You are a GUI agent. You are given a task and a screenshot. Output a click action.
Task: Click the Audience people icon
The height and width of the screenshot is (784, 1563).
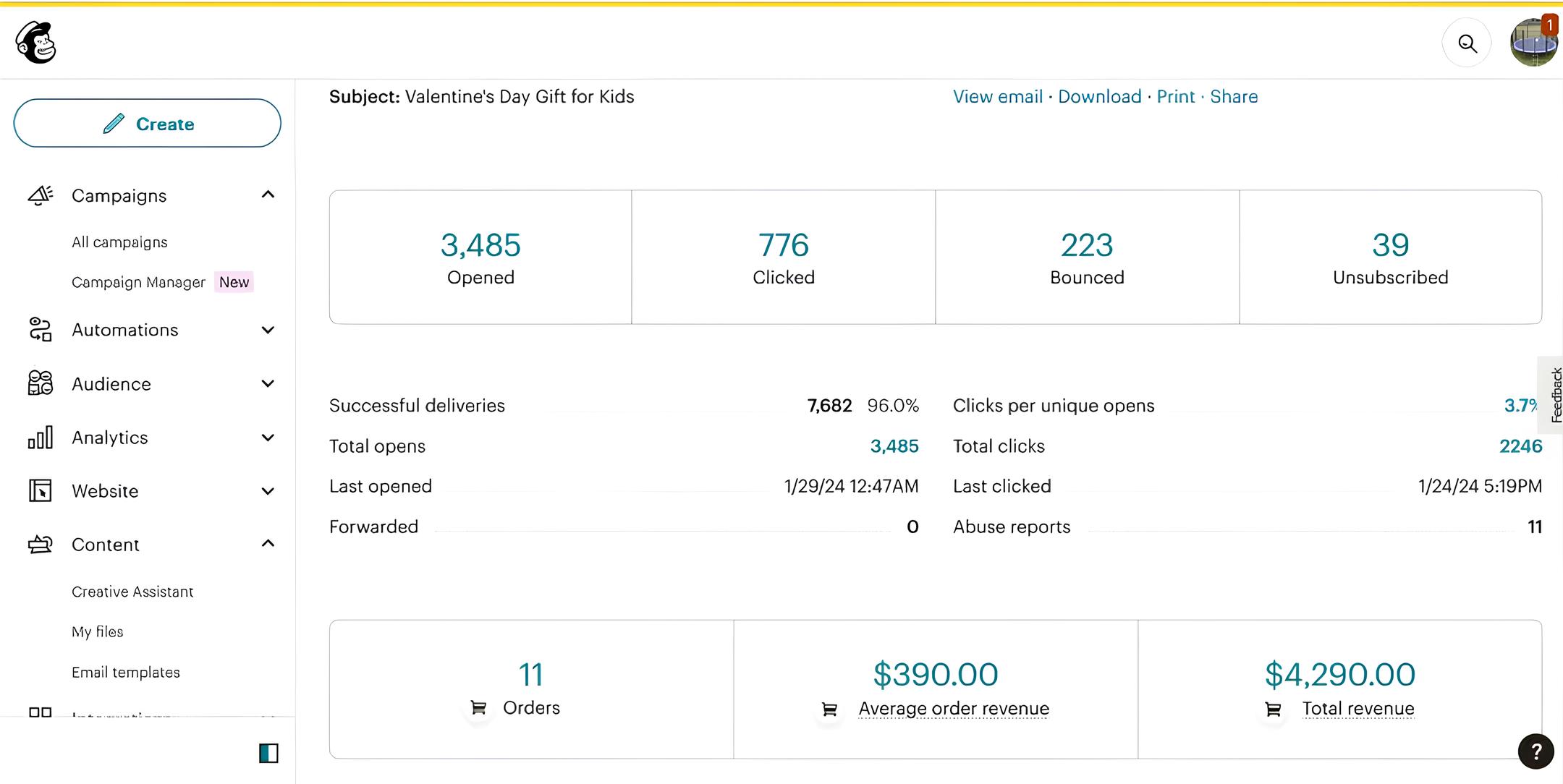[41, 383]
